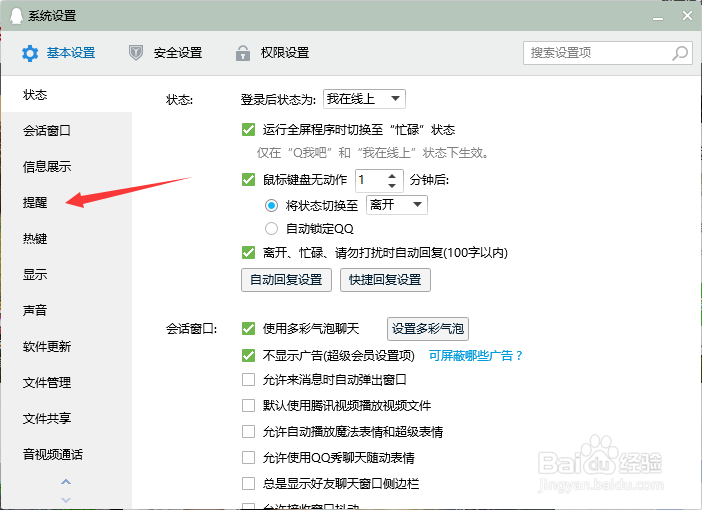Focus the 搜索设置项 search box
The height and width of the screenshot is (510, 702).
pyautogui.click(x=608, y=53)
